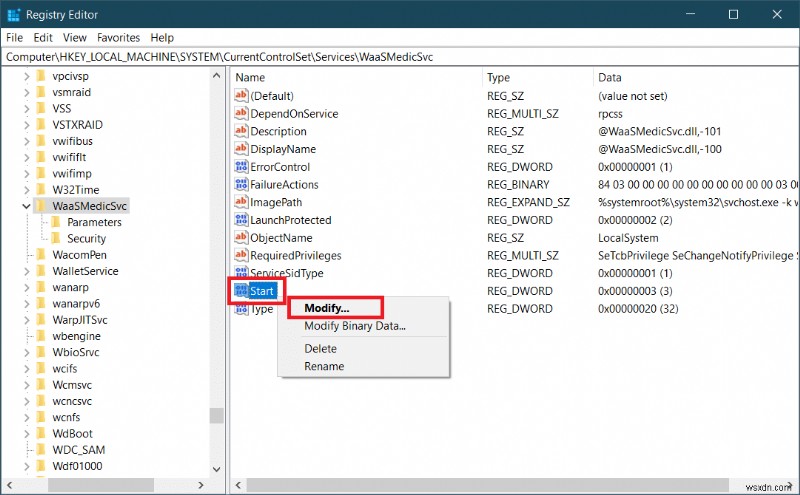800x495 pixels.
Task: Expand the WbioSrvc key
Action: [27, 353]
